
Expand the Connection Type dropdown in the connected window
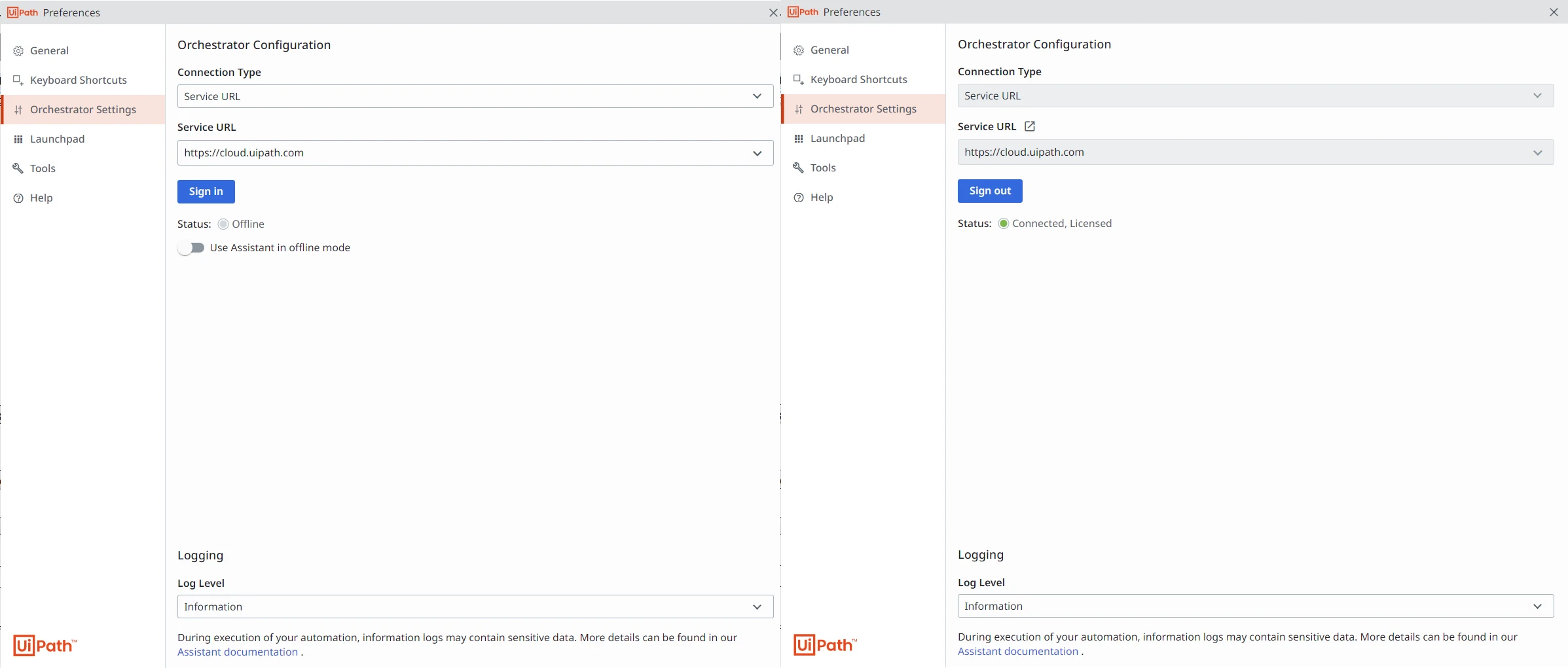tap(1256, 96)
